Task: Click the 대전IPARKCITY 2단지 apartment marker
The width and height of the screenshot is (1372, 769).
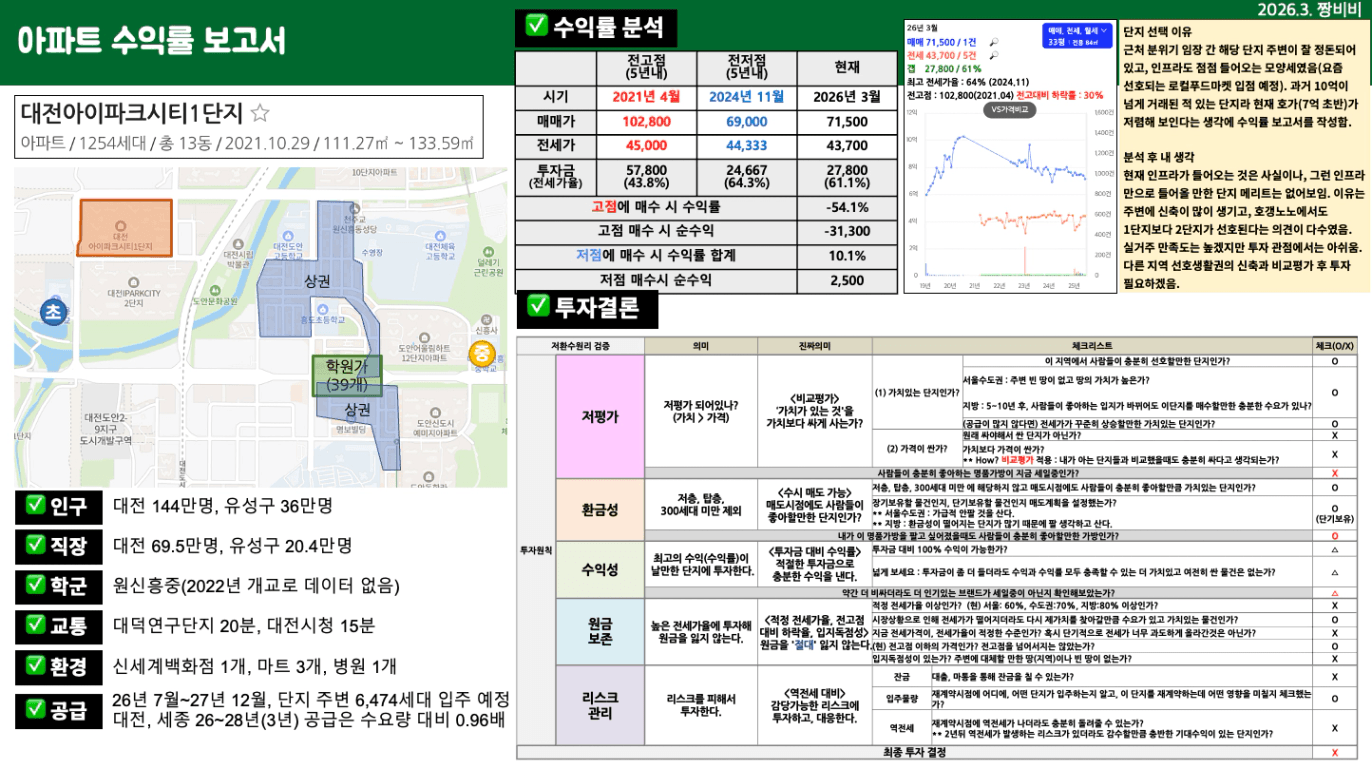Action: coord(134,281)
